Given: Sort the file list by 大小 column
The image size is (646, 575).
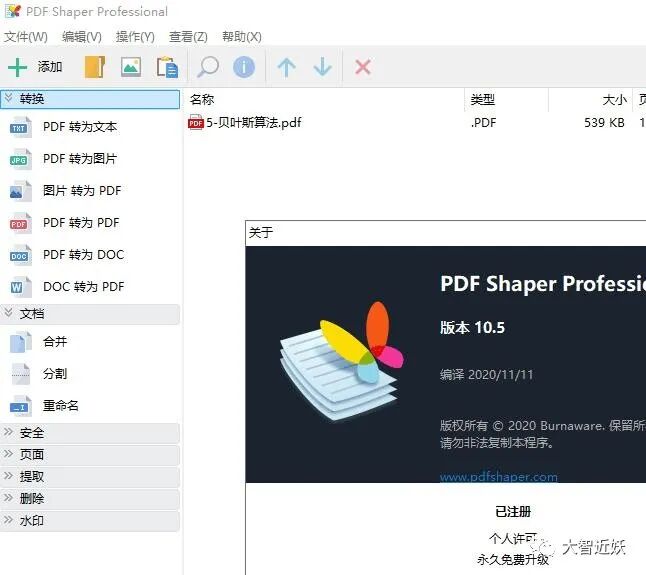Looking at the screenshot, I should point(590,100).
